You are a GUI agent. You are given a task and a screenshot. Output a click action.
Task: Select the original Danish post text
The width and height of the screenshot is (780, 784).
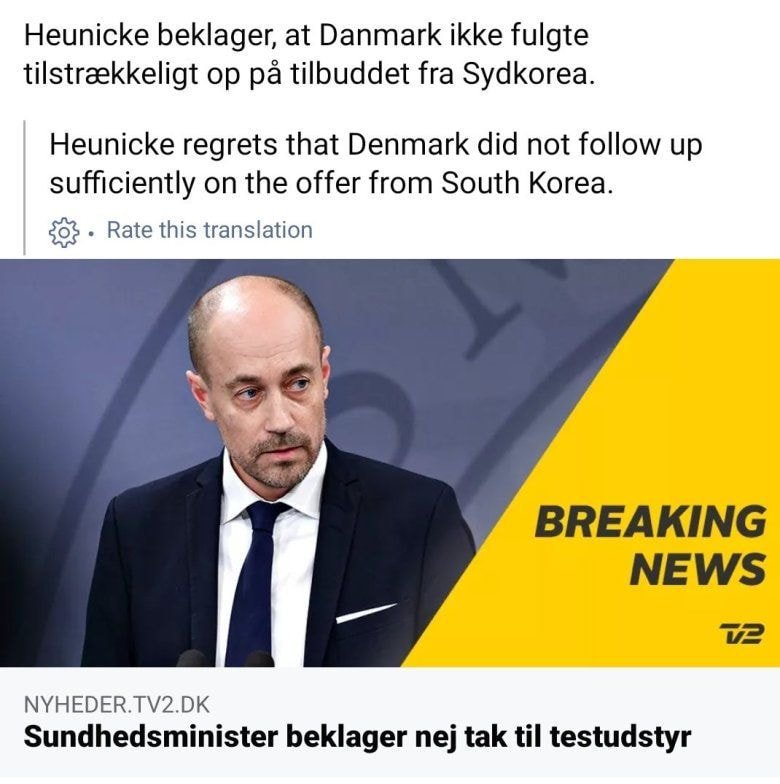pos(310,55)
